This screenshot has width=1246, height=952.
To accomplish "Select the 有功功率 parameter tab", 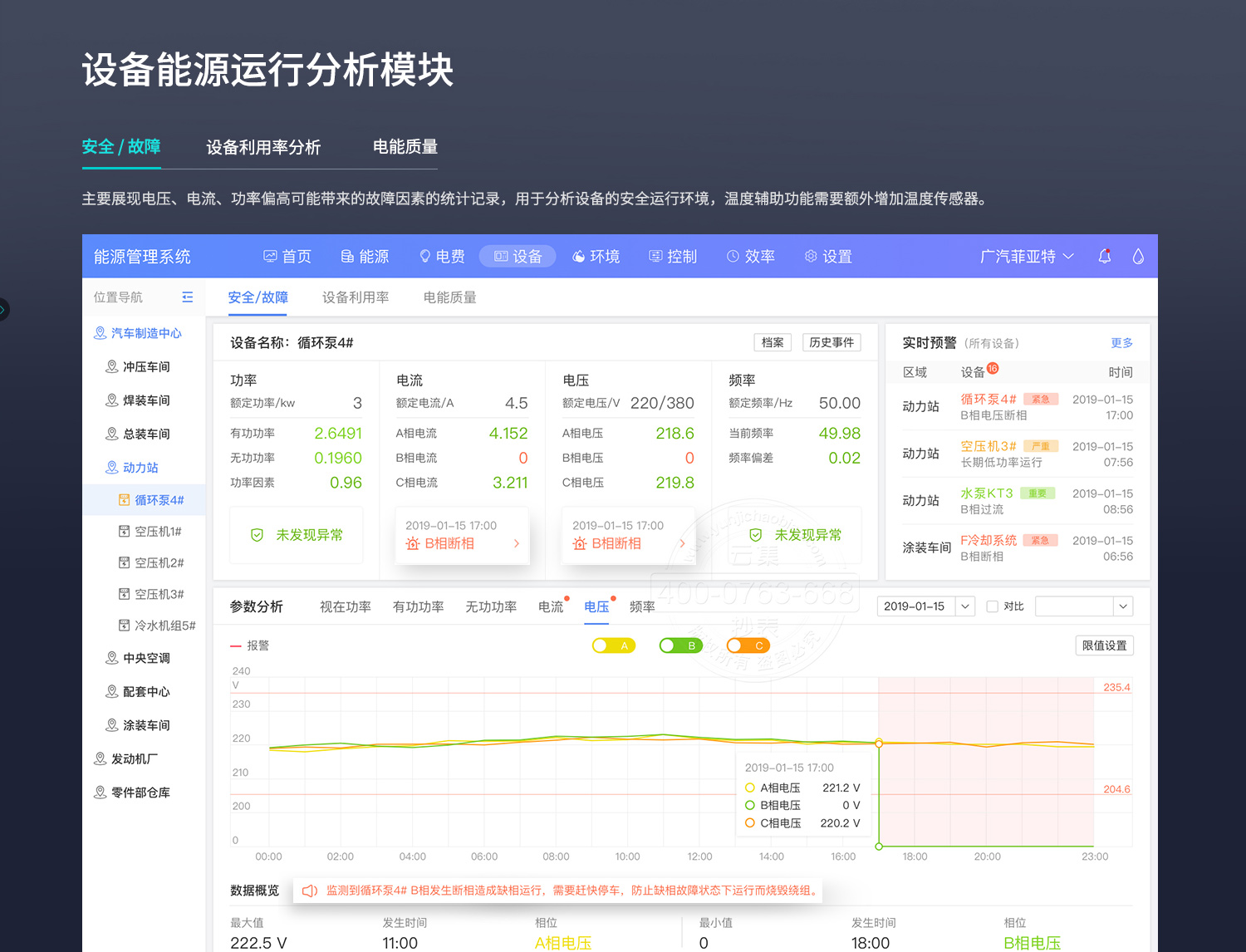I will tap(418, 607).
